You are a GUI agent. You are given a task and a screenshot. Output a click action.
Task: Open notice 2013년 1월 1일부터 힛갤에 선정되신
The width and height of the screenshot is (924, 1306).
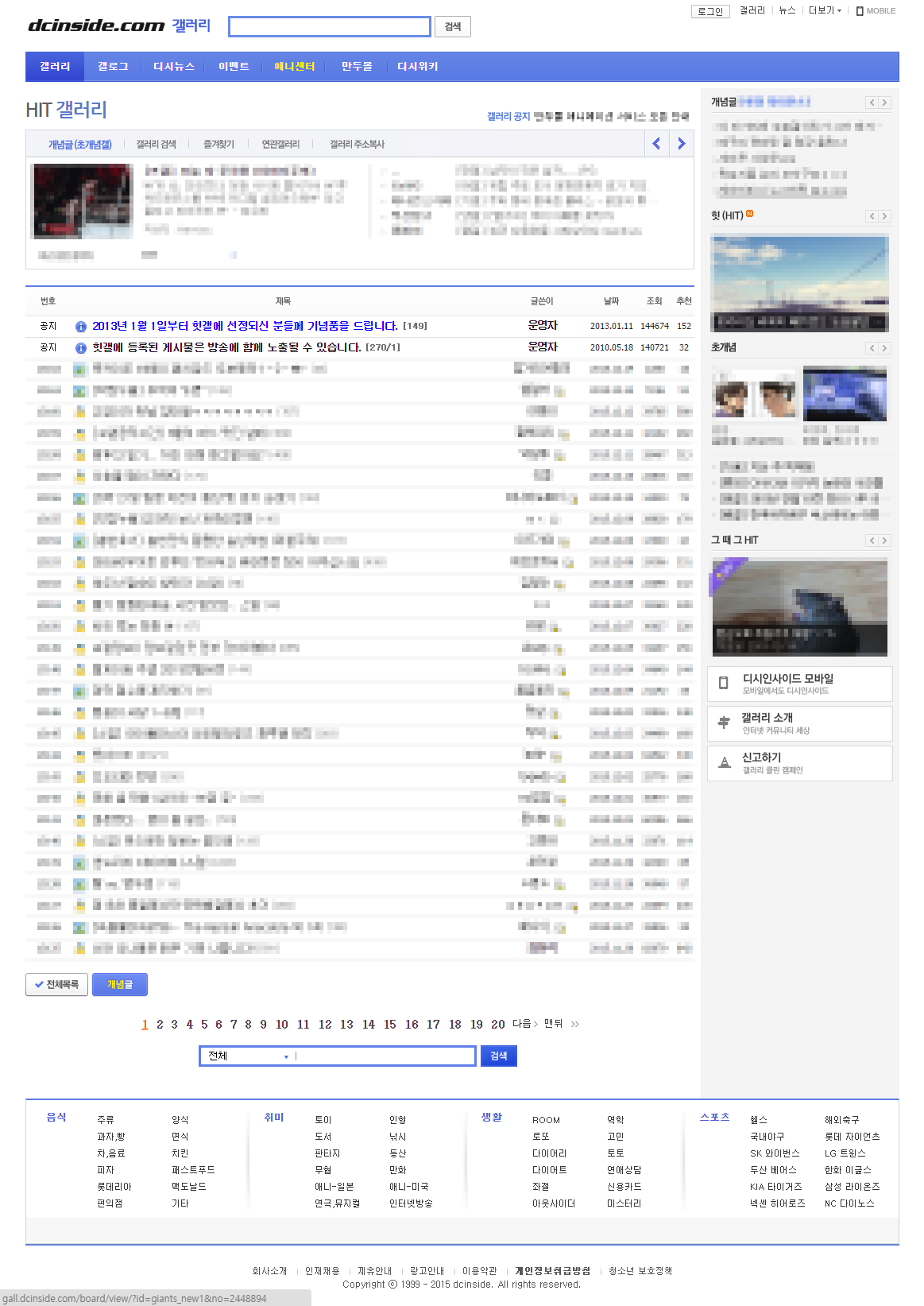point(245,326)
